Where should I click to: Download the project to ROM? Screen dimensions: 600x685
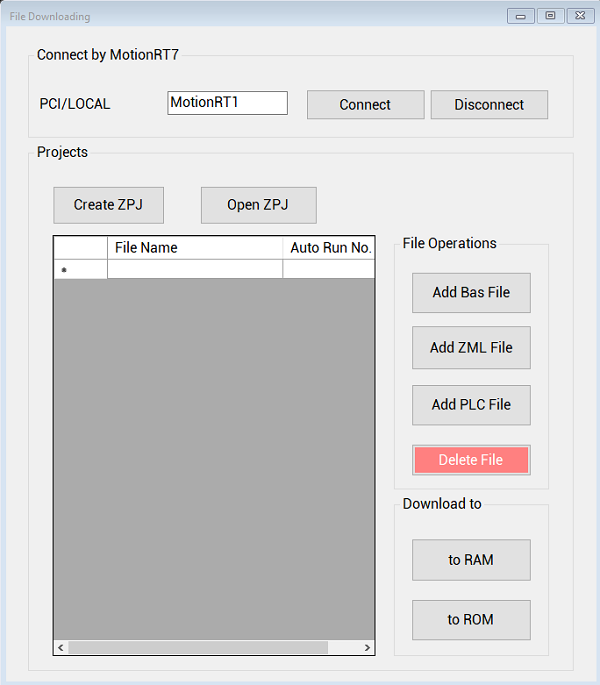click(x=471, y=620)
